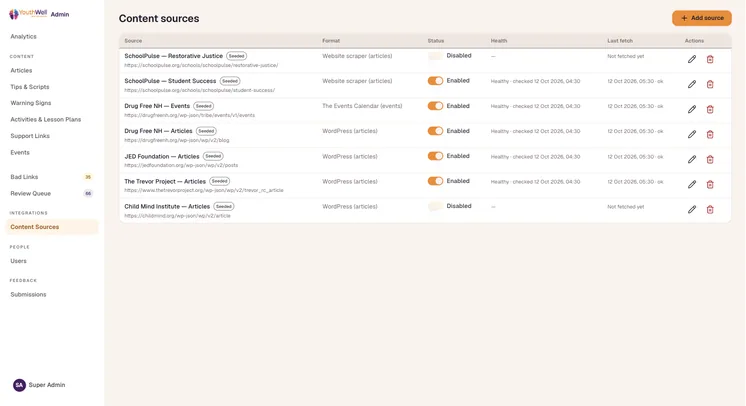Screen dimensions: 746x406
Task: Open Analytics in the sidebar
Action: tap(23, 36)
